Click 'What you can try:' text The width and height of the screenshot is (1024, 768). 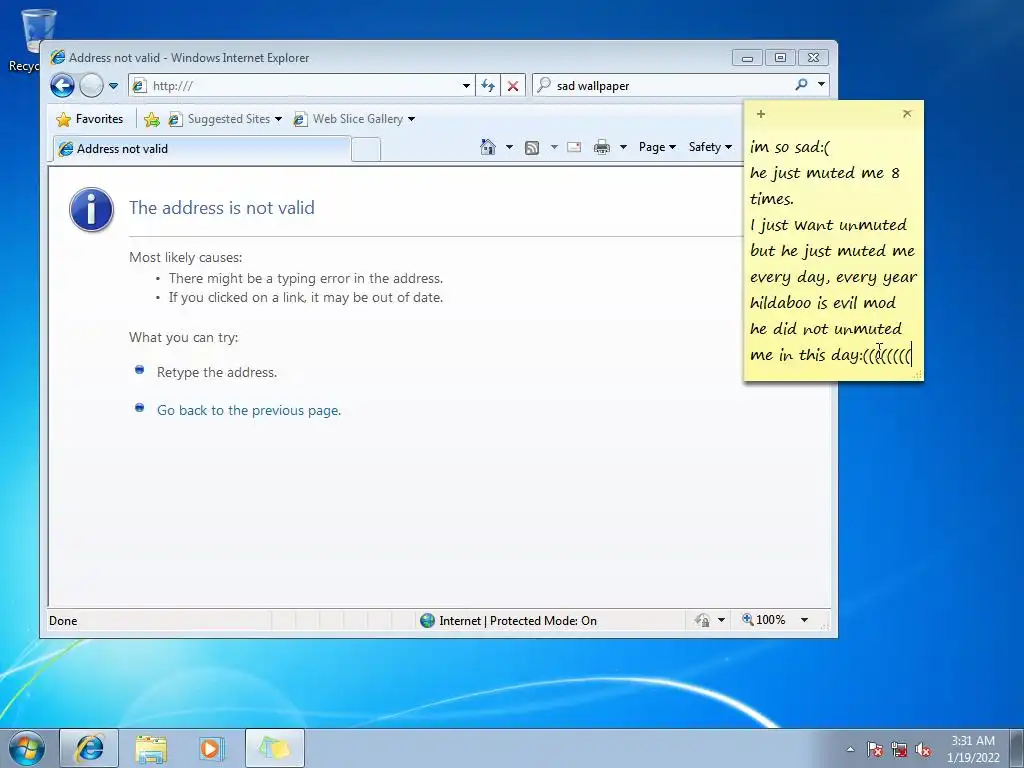(x=184, y=337)
